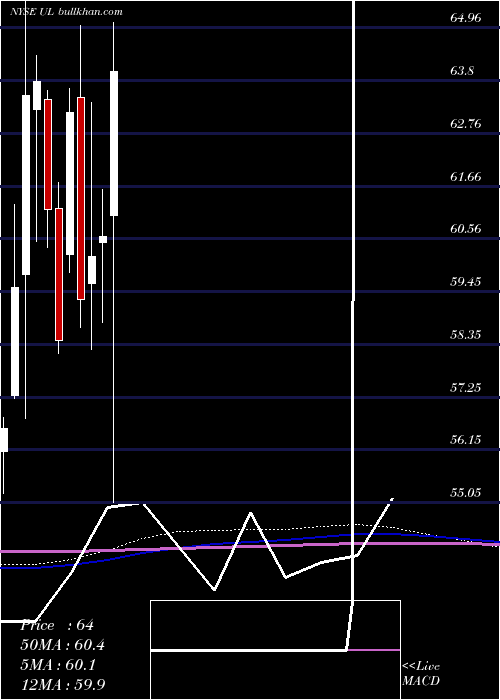
Task: Click the 60.56 price axis label
Action: 466,229
